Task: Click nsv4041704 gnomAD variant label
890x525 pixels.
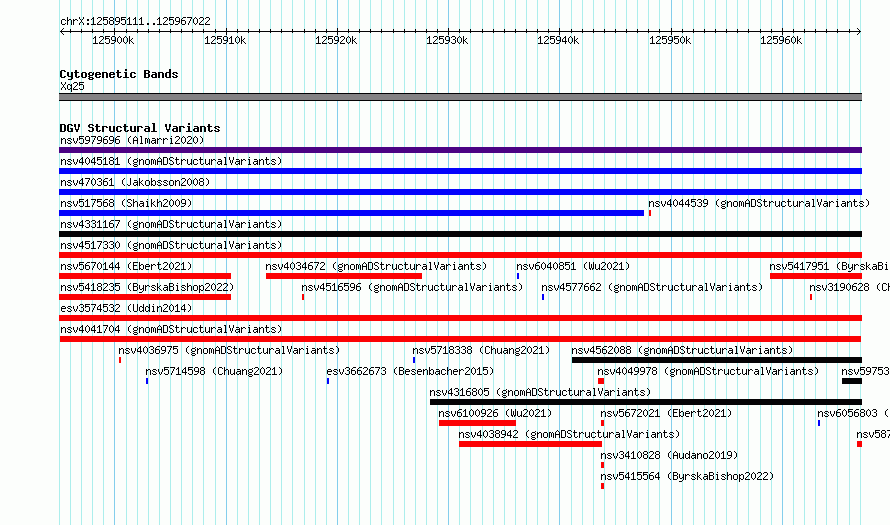Action: click(171, 329)
